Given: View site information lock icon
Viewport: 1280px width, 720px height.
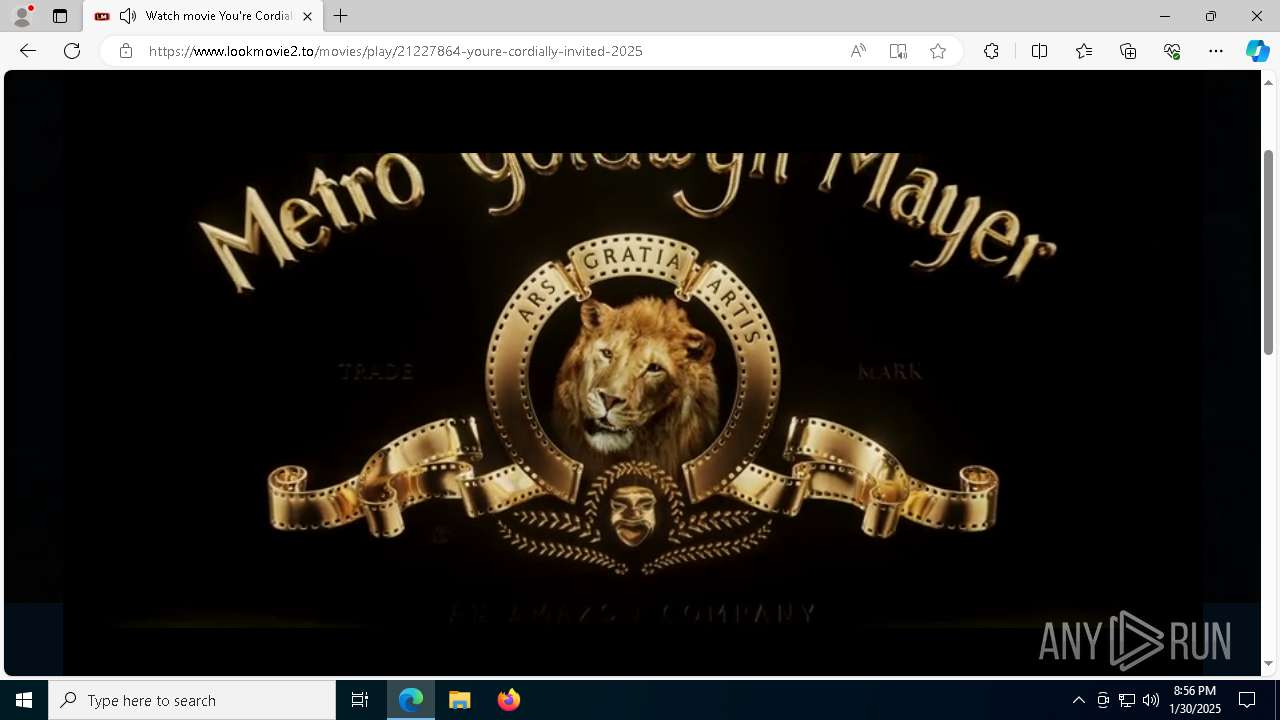Looking at the screenshot, I should click(x=125, y=51).
